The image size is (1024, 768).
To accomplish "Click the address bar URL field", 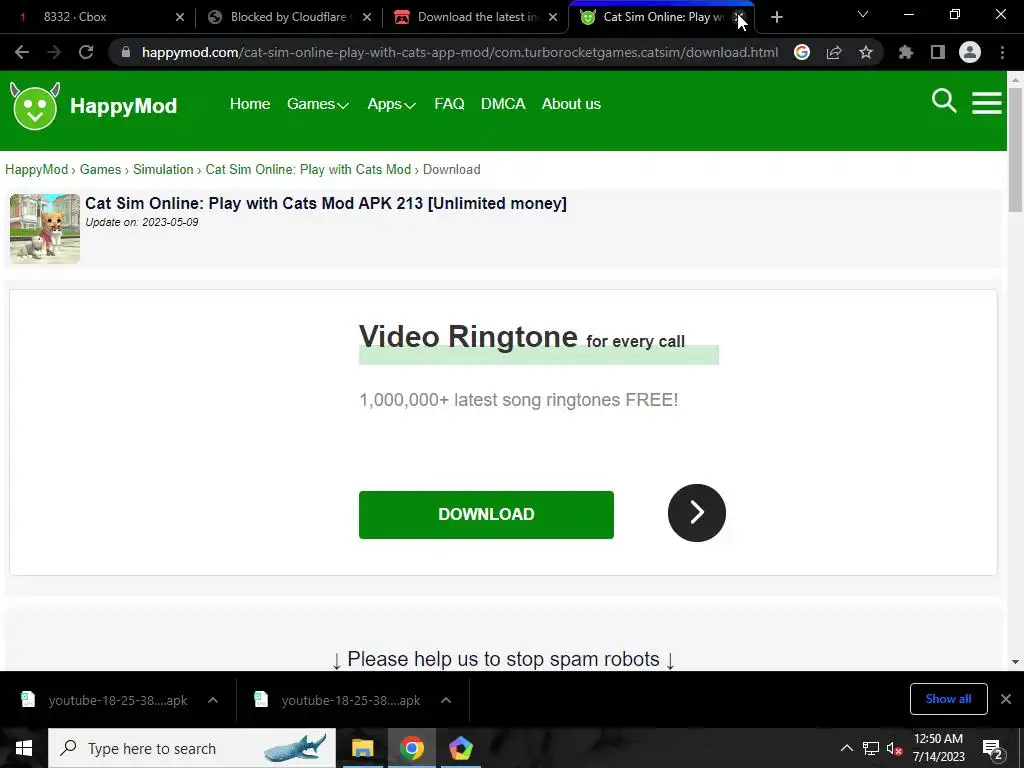I will click(x=459, y=52).
